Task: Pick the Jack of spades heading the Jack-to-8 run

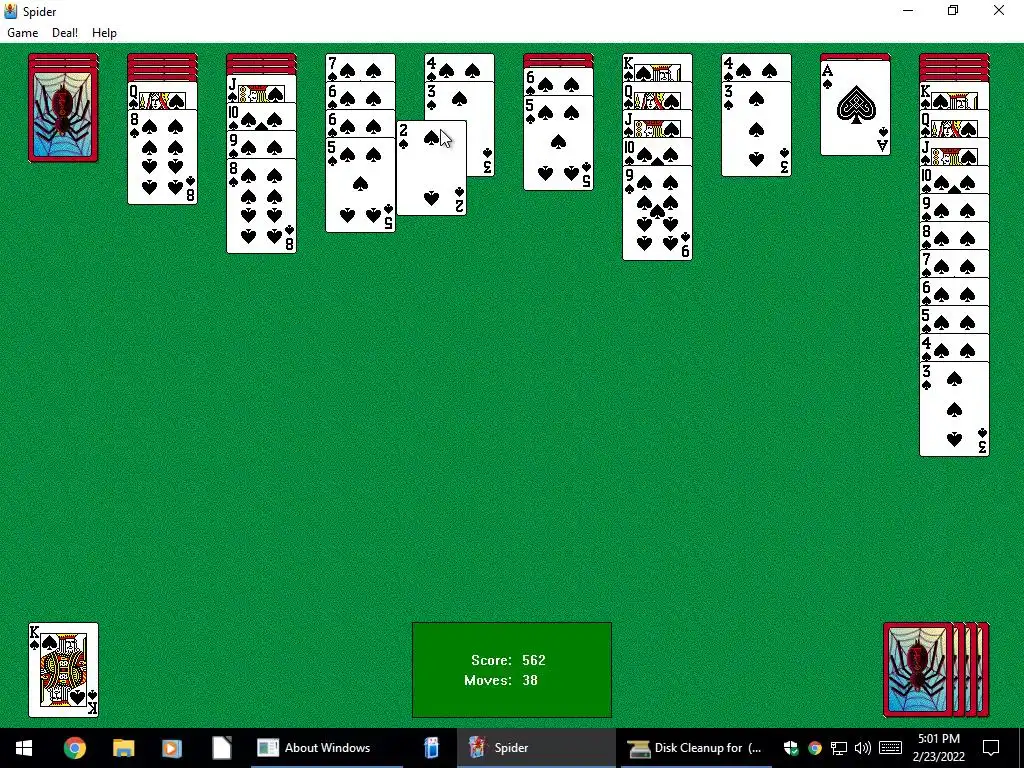Action: 261,89
